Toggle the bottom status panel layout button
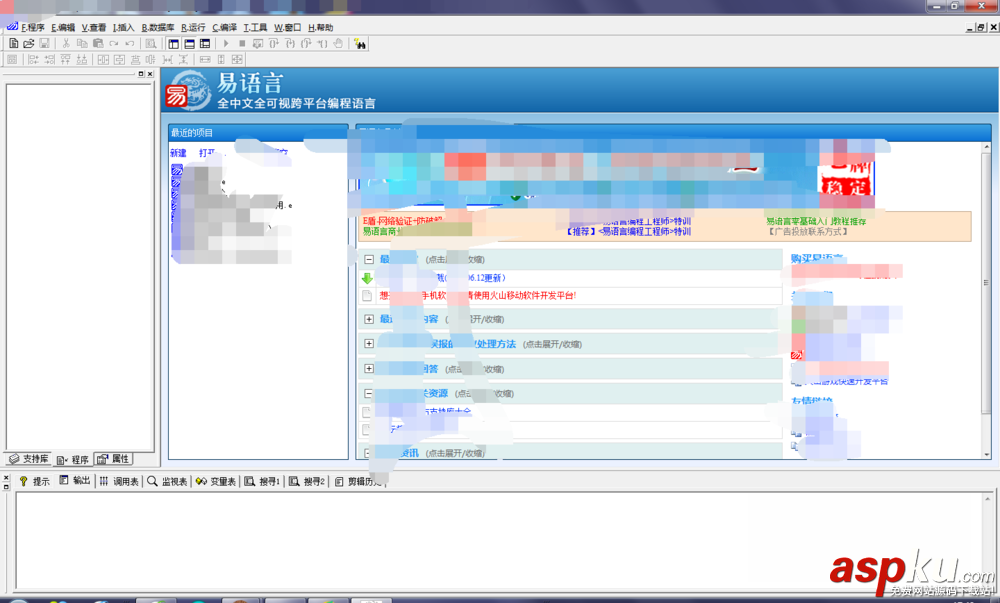Viewport: 1000px width, 603px height. point(189,43)
